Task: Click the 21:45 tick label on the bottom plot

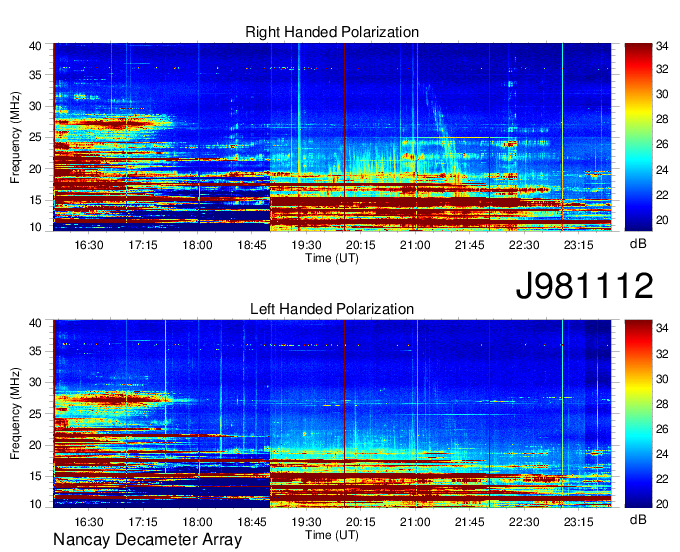Action: pos(470,522)
